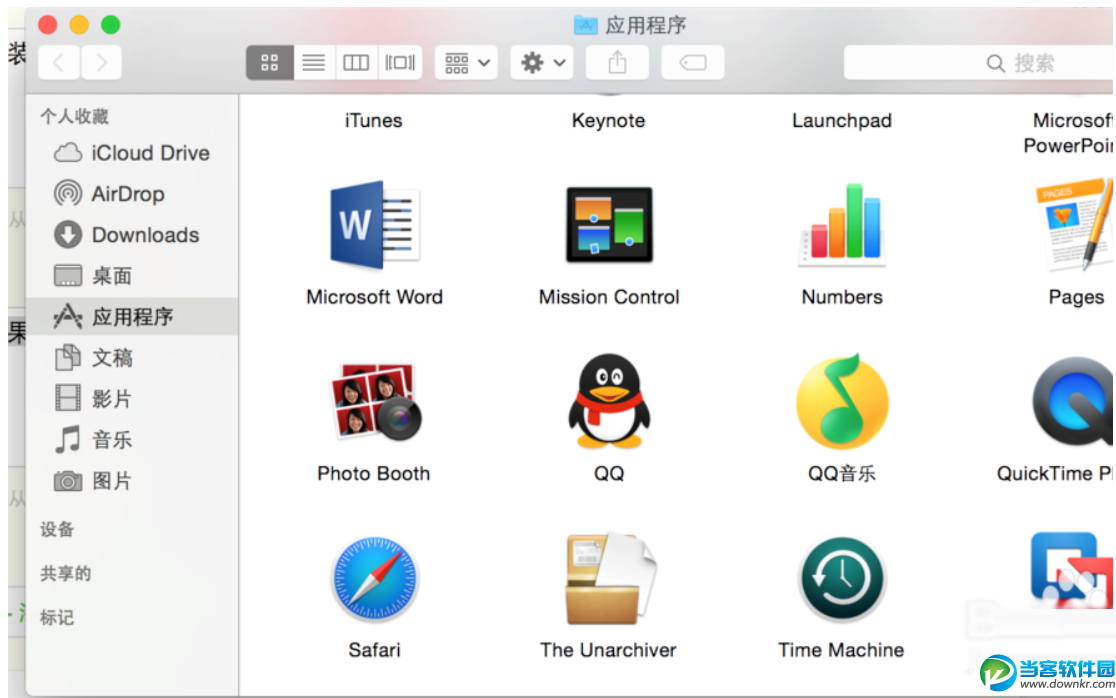Go forward with the forward arrow
The image size is (1116, 698).
click(x=101, y=63)
